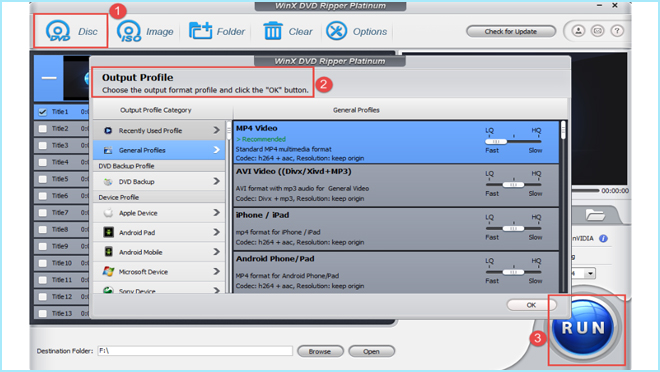Click the preview playback progress bar
The height and width of the screenshot is (372, 660).
585,191
